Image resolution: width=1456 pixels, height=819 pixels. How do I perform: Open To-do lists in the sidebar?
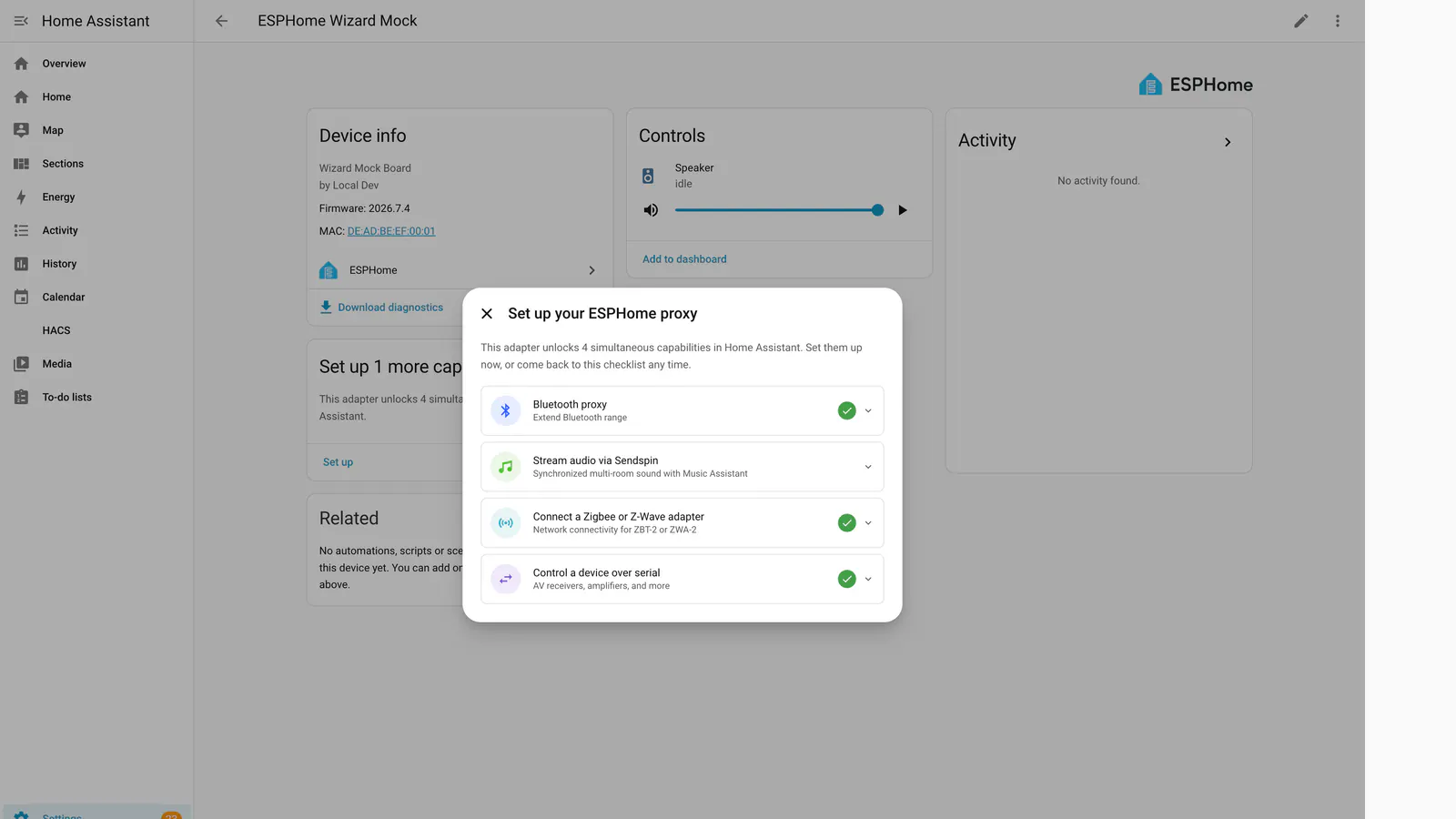point(96,398)
